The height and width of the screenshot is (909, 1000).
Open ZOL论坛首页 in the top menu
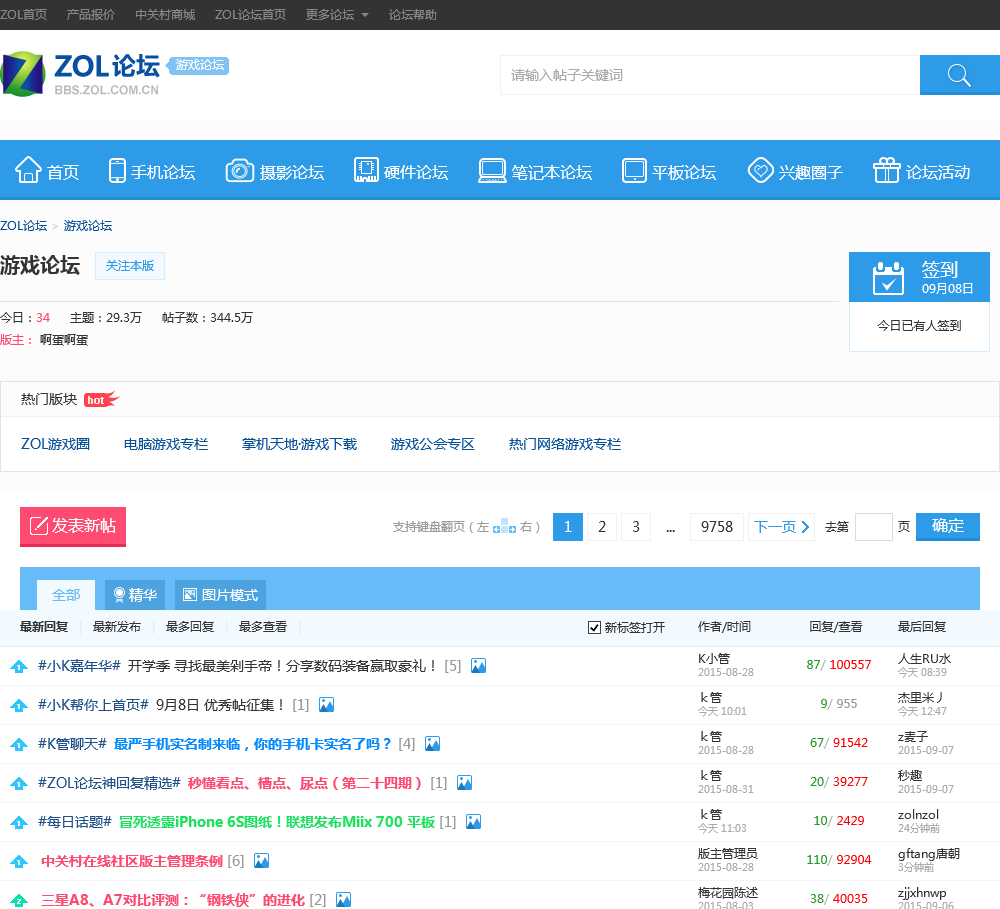(250, 15)
